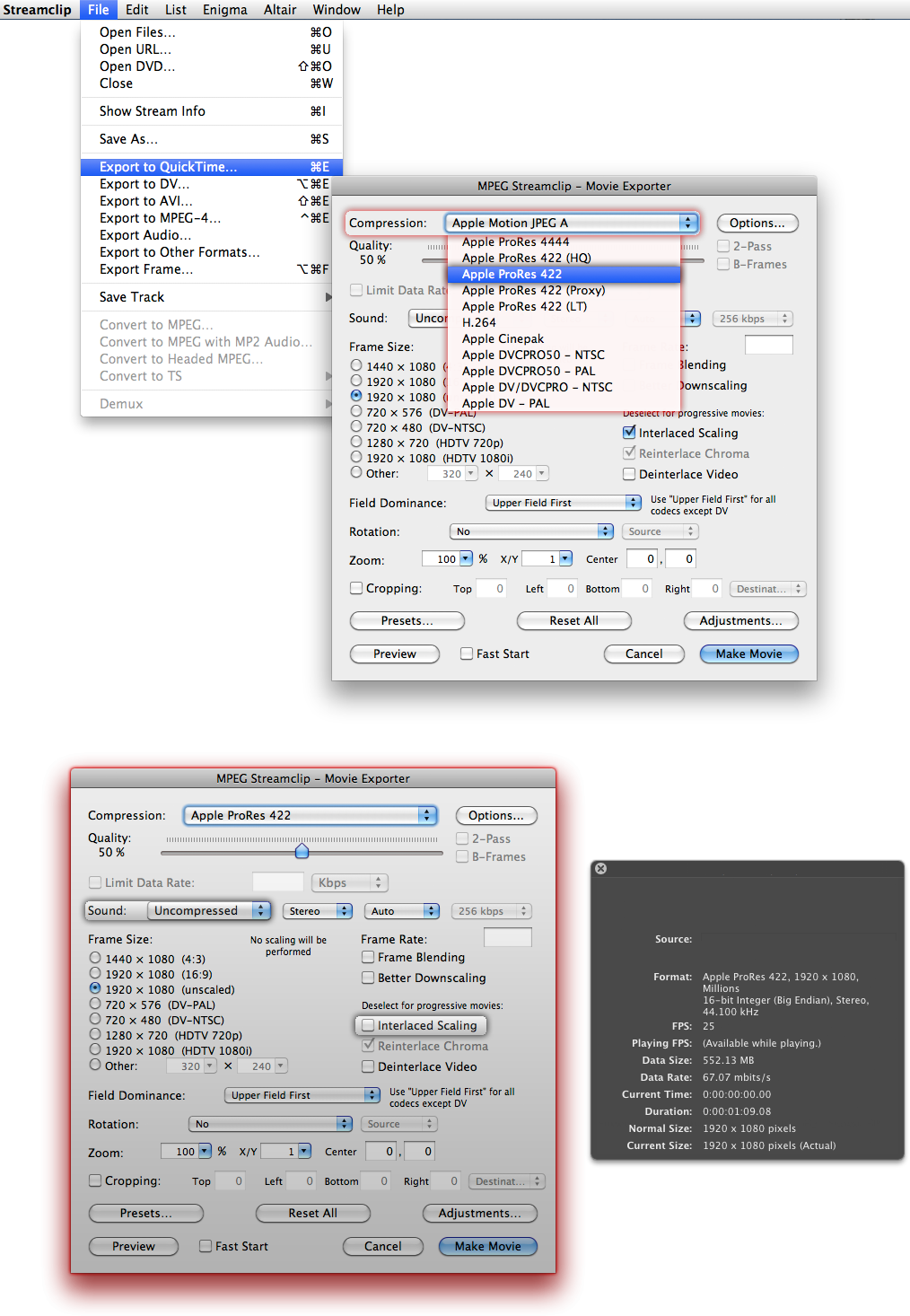Image resolution: width=910 pixels, height=1316 pixels.
Task: Click Center X field in lower exporter
Action: point(381,1151)
